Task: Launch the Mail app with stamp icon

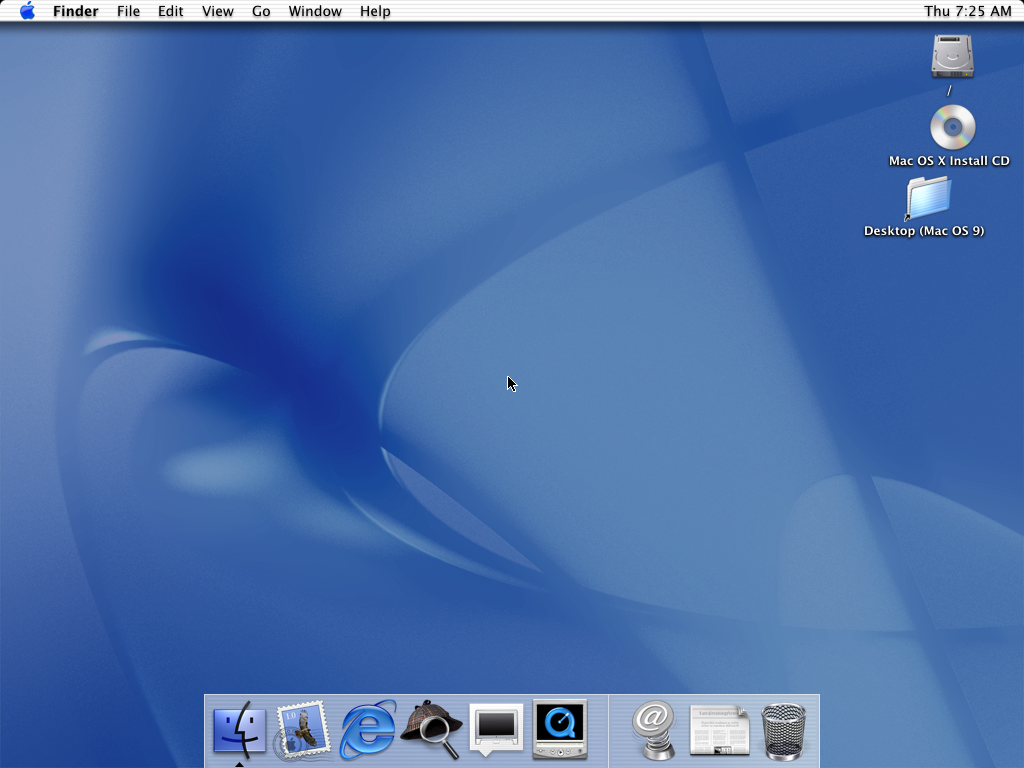Action: point(303,731)
